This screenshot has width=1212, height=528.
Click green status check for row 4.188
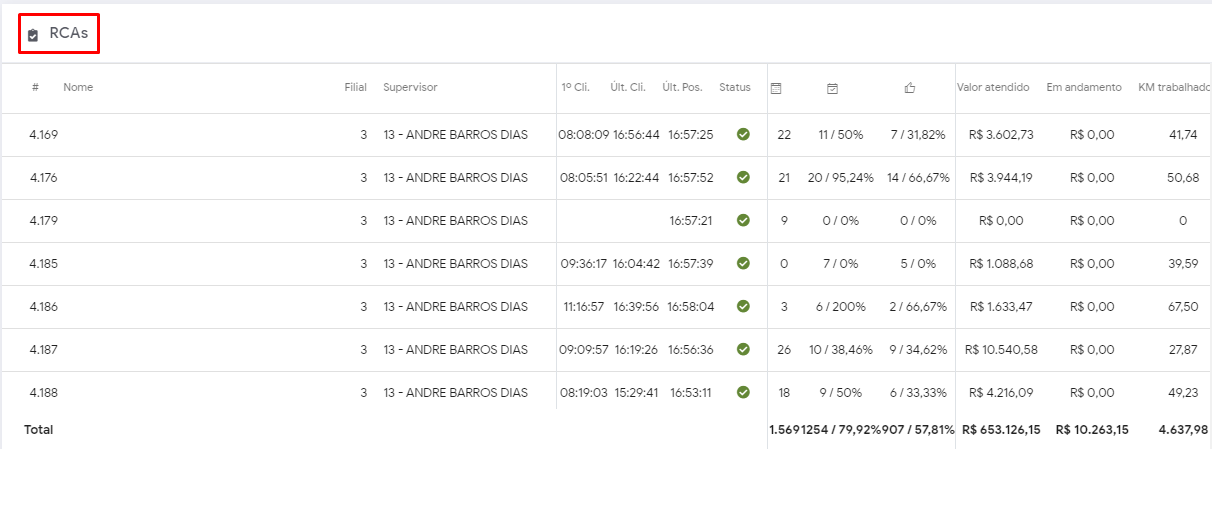point(743,392)
